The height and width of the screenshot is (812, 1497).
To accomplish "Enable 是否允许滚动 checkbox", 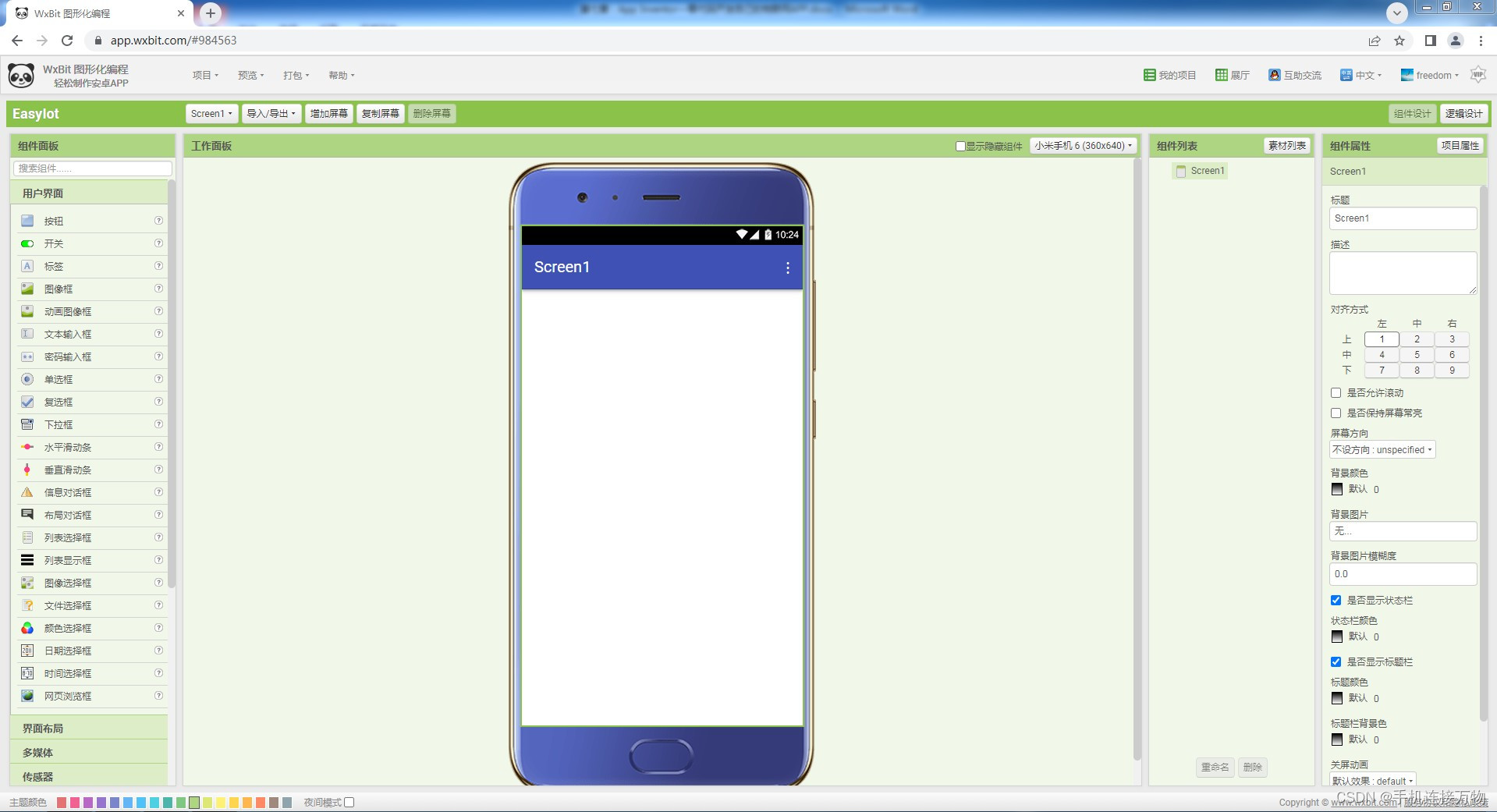I will (1336, 393).
